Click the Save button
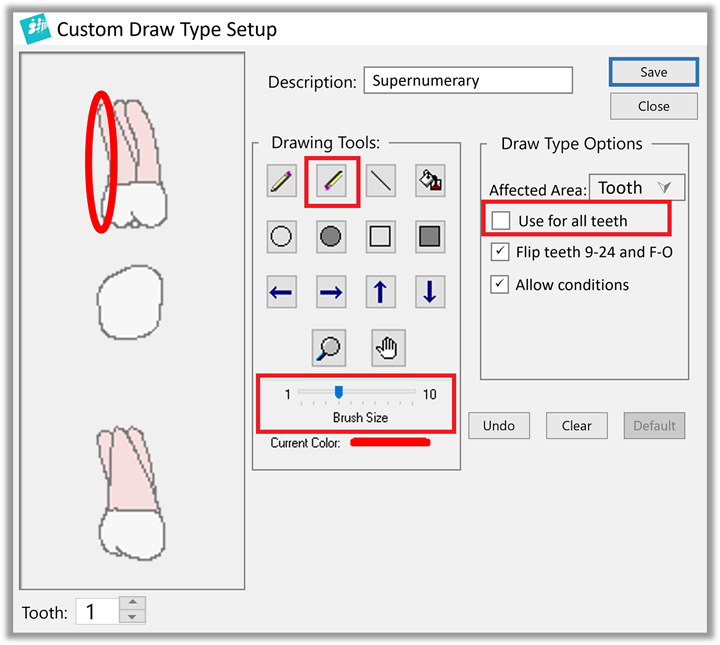 tap(654, 72)
